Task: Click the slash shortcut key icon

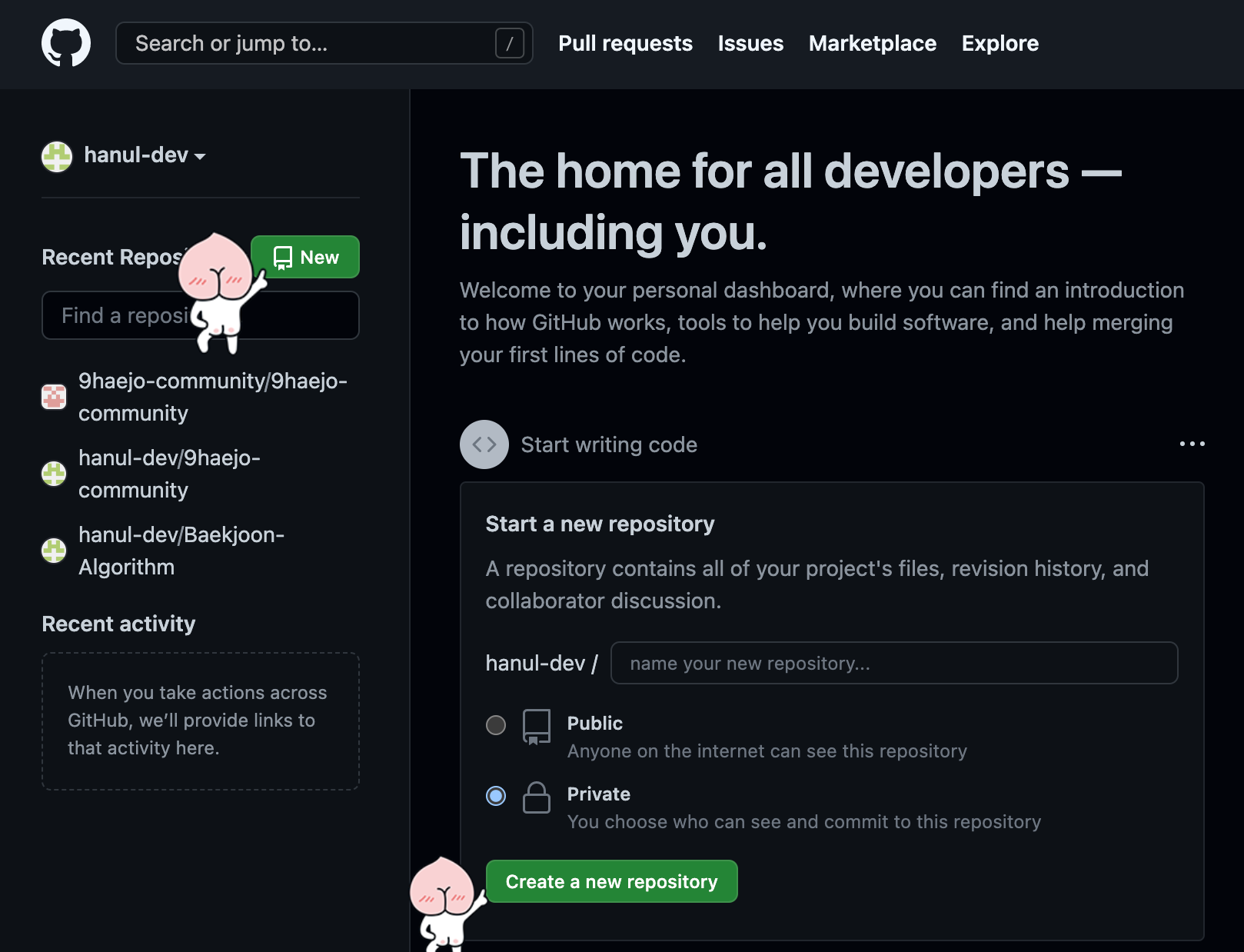Action: [x=509, y=43]
